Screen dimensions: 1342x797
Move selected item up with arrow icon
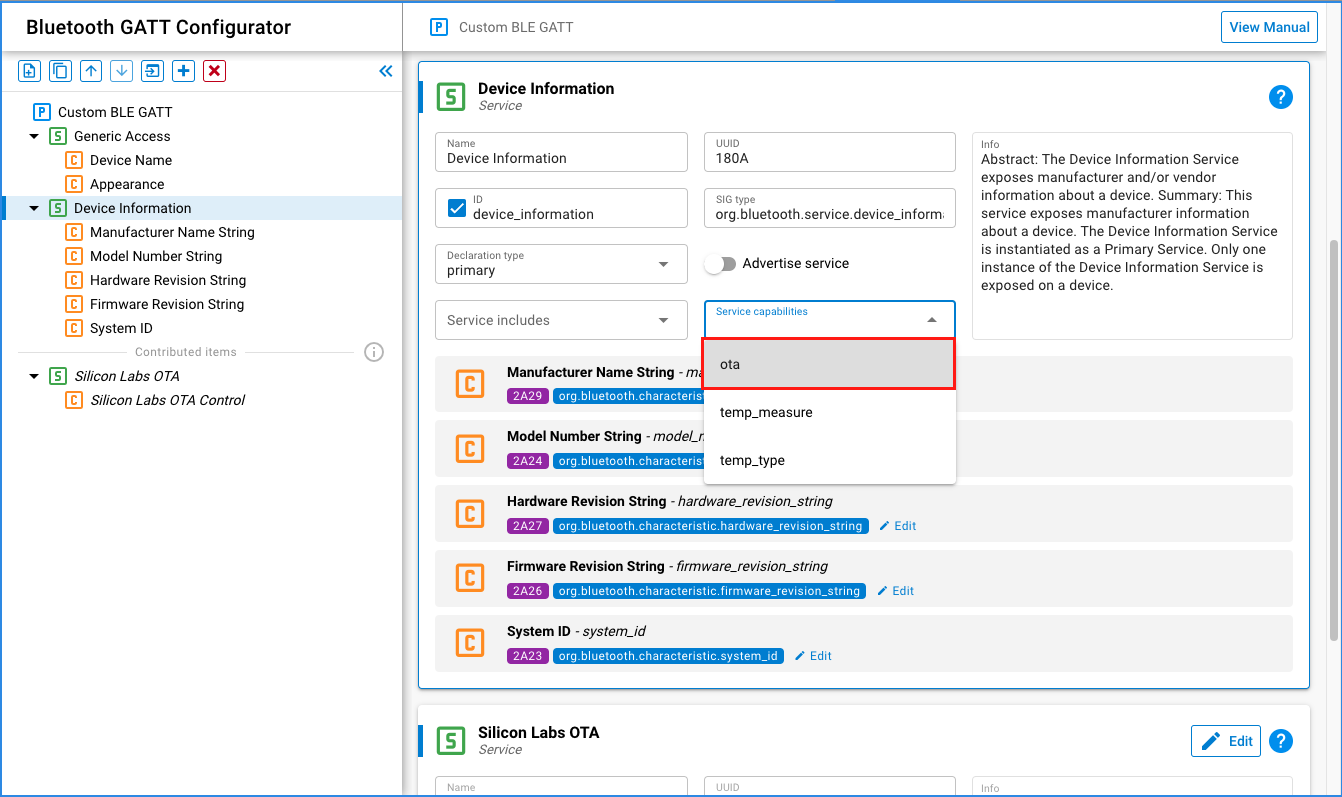coord(91,71)
